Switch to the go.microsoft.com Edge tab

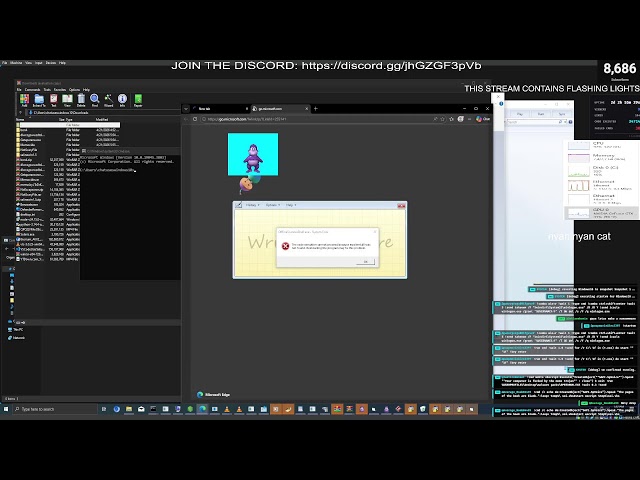280,109
